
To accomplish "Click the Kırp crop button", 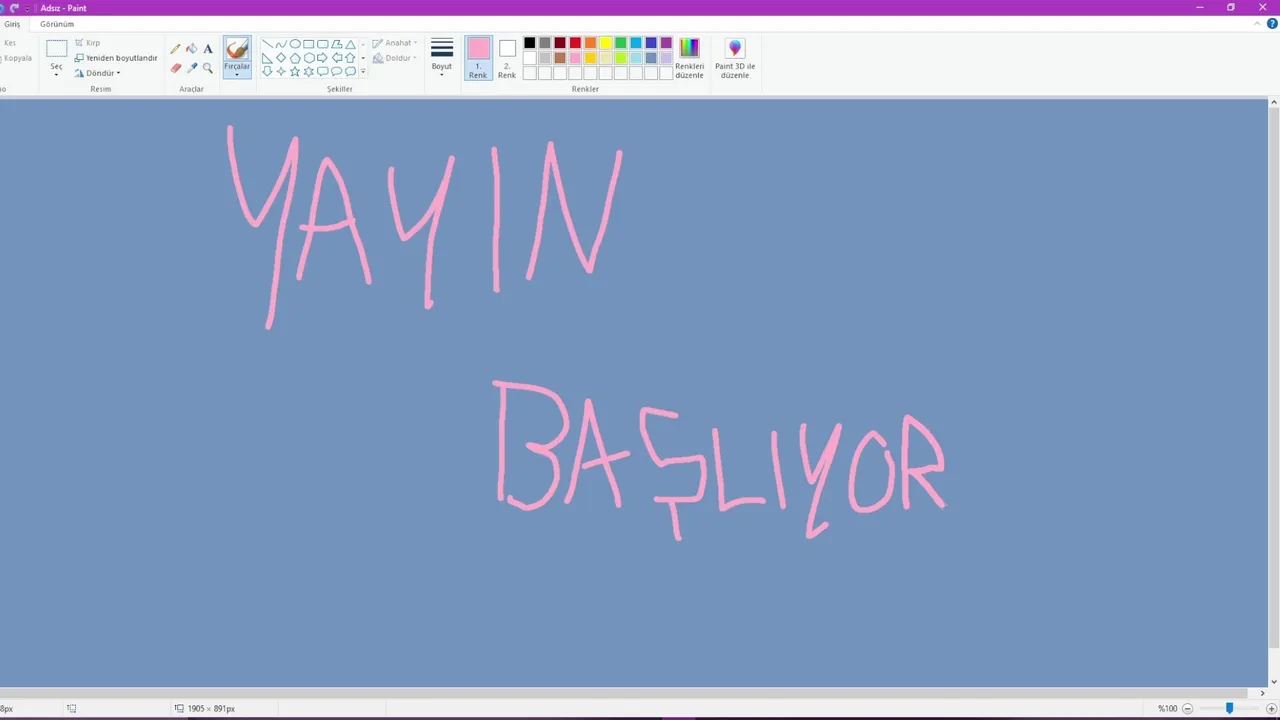I will point(88,43).
